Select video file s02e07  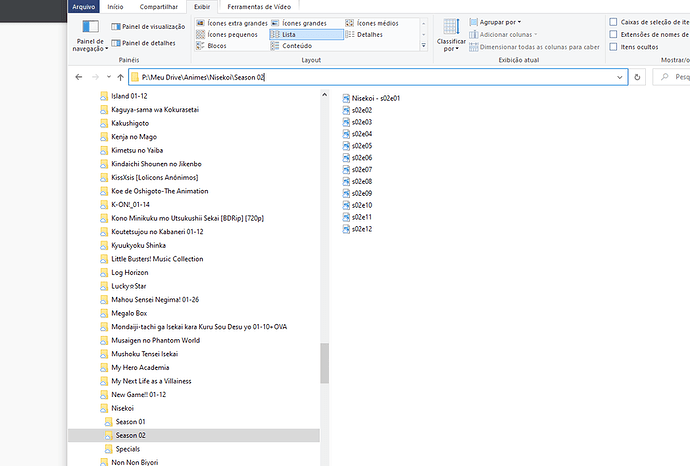(357, 170)
